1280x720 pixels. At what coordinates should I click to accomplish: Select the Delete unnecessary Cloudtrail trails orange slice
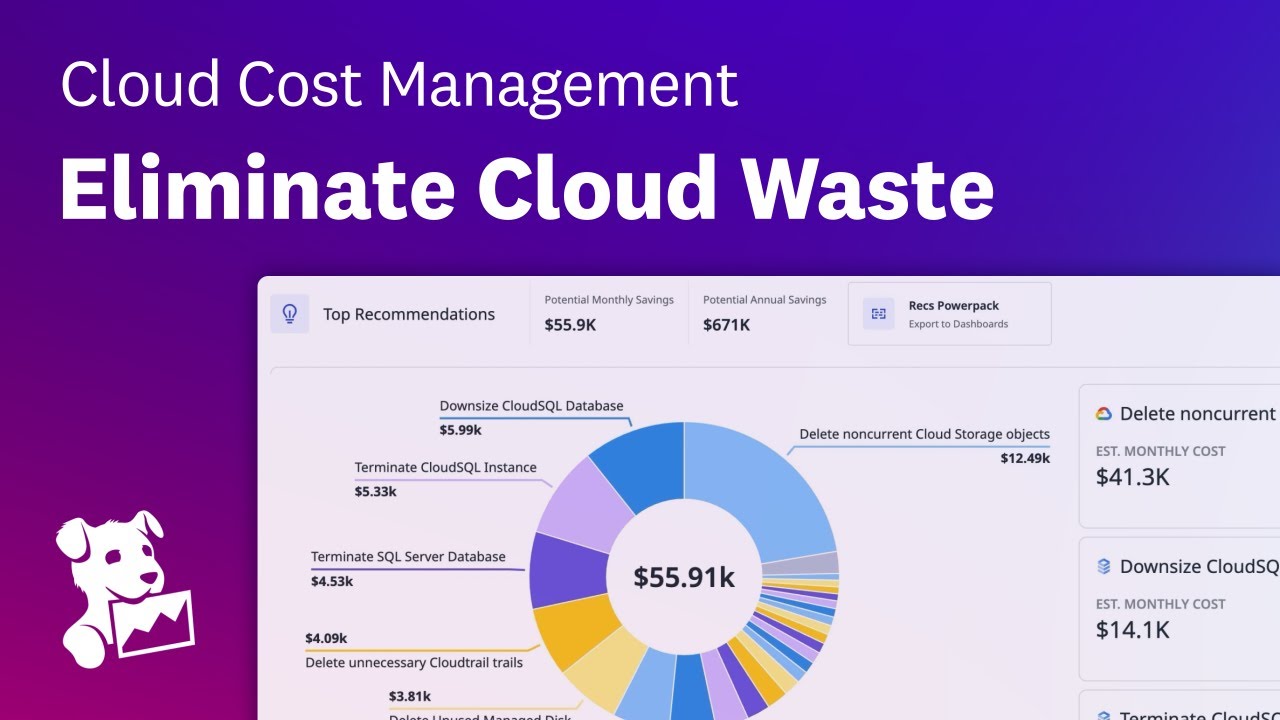575,631
